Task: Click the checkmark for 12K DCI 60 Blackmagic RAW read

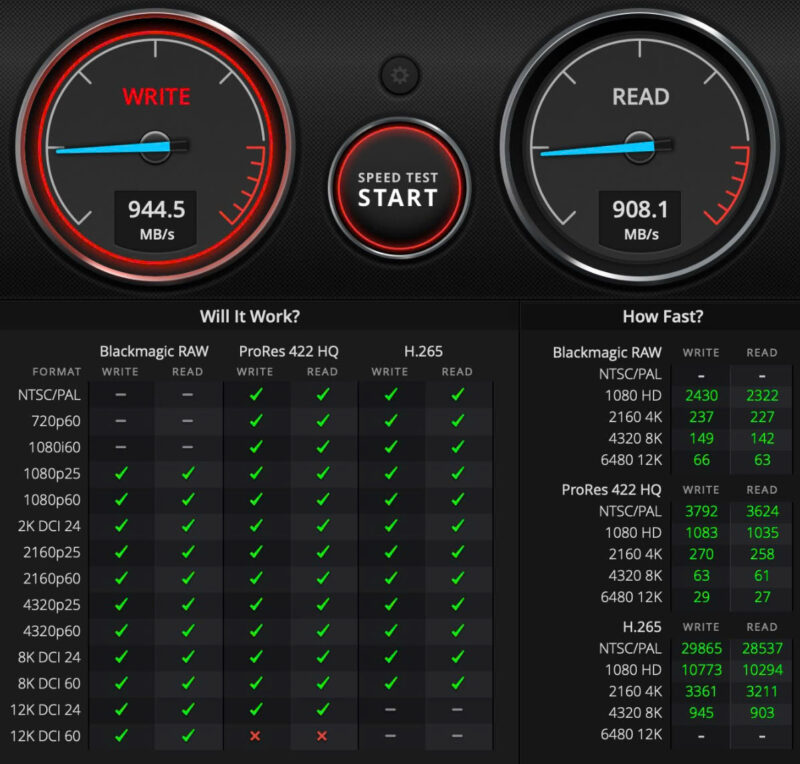Action: coord(188,735)
